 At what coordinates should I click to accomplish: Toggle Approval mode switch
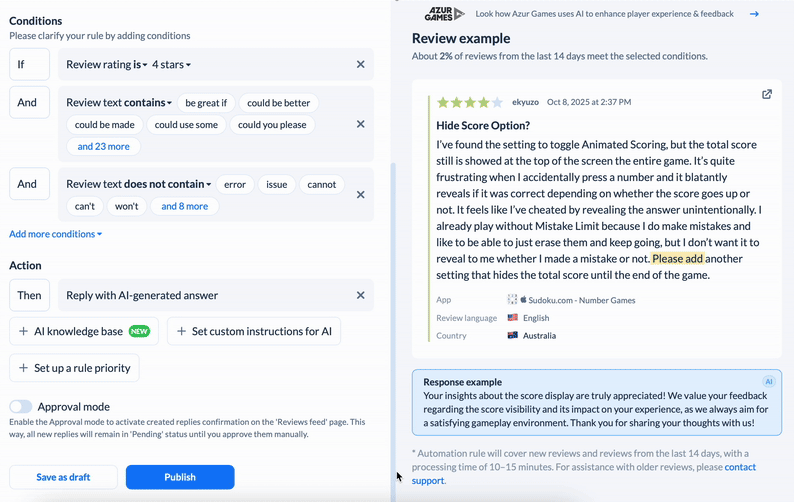21,407
